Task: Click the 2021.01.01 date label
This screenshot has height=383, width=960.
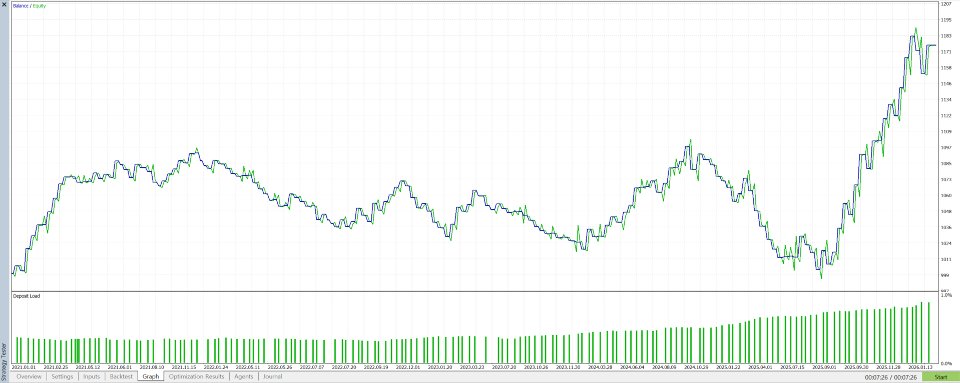Action: [24, 368]
